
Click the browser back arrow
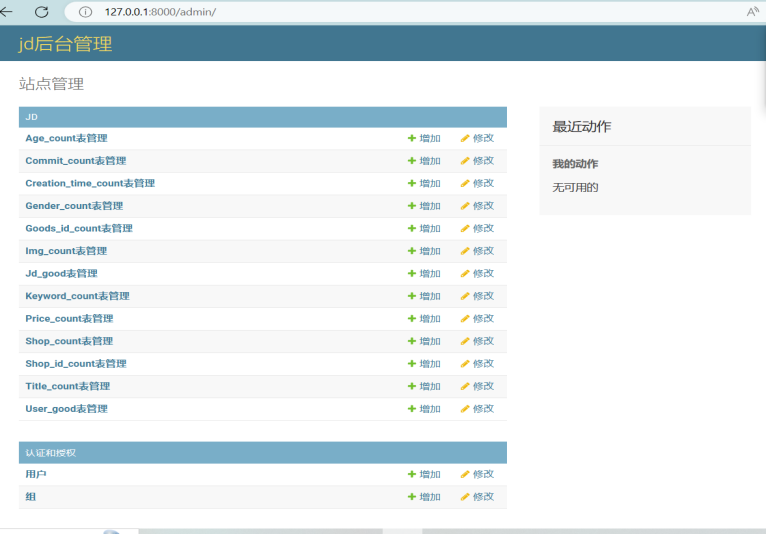click(x=6, y=12)
